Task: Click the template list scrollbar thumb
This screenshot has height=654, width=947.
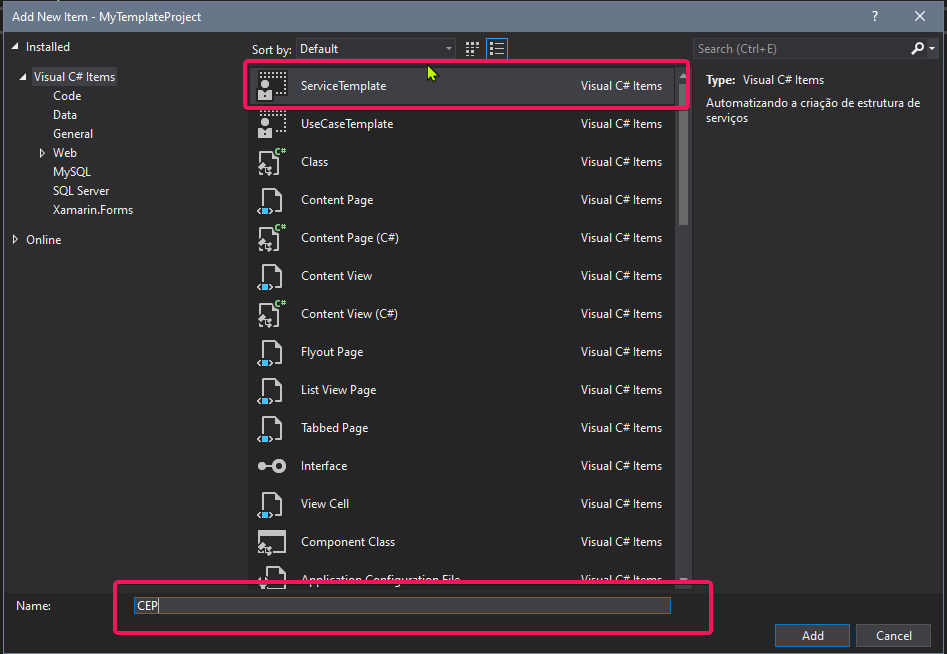Action: [683, 154]
